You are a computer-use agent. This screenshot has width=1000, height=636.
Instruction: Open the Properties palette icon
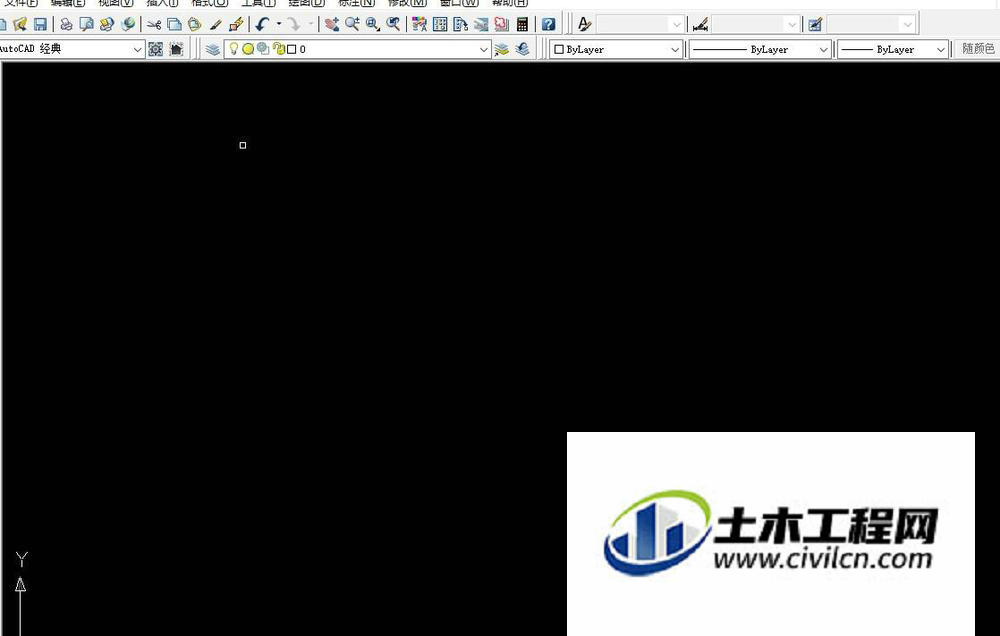[x=419, y=25]
